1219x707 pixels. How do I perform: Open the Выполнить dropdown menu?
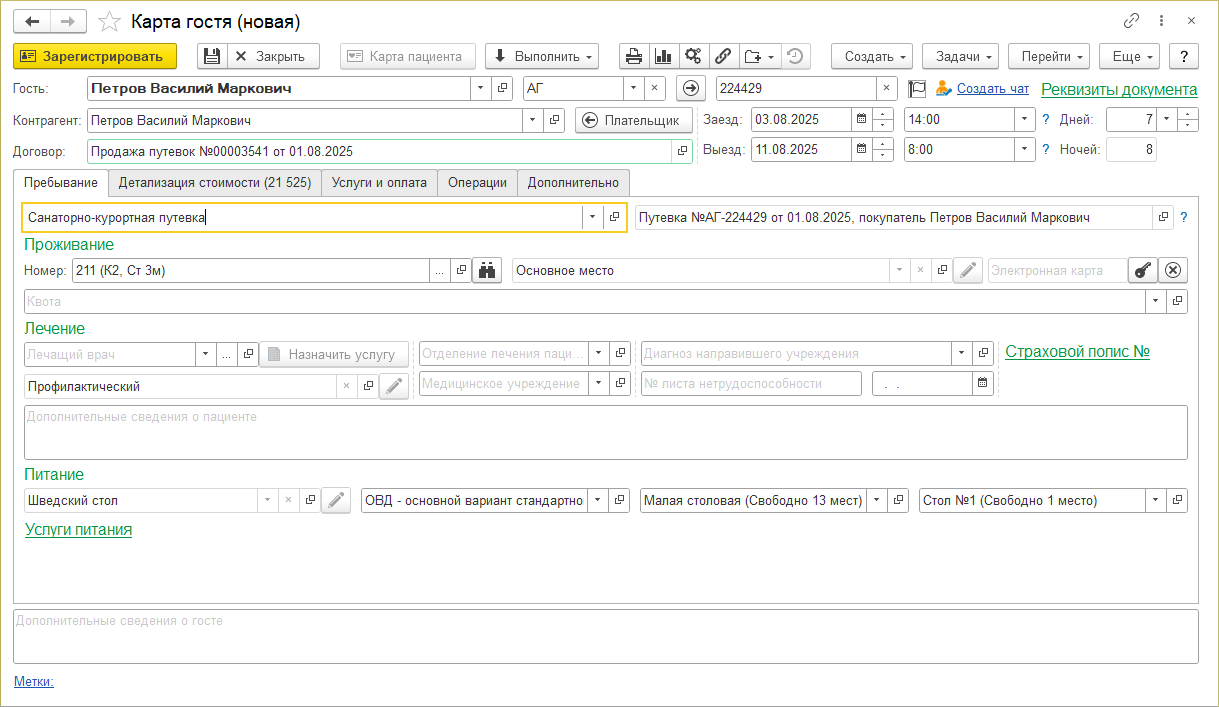541,57
